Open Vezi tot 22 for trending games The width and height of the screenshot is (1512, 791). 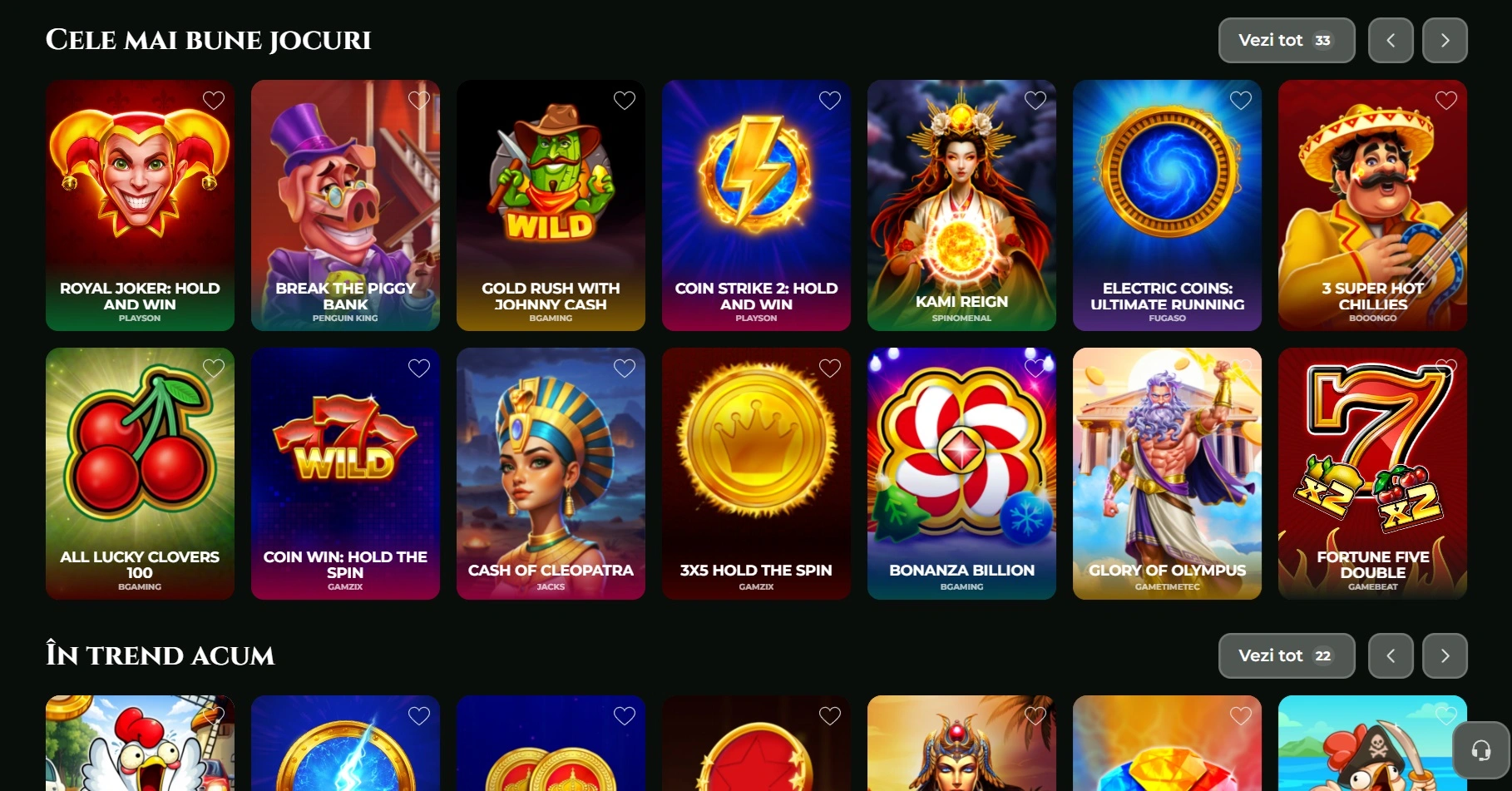[x=1287, y=655]
